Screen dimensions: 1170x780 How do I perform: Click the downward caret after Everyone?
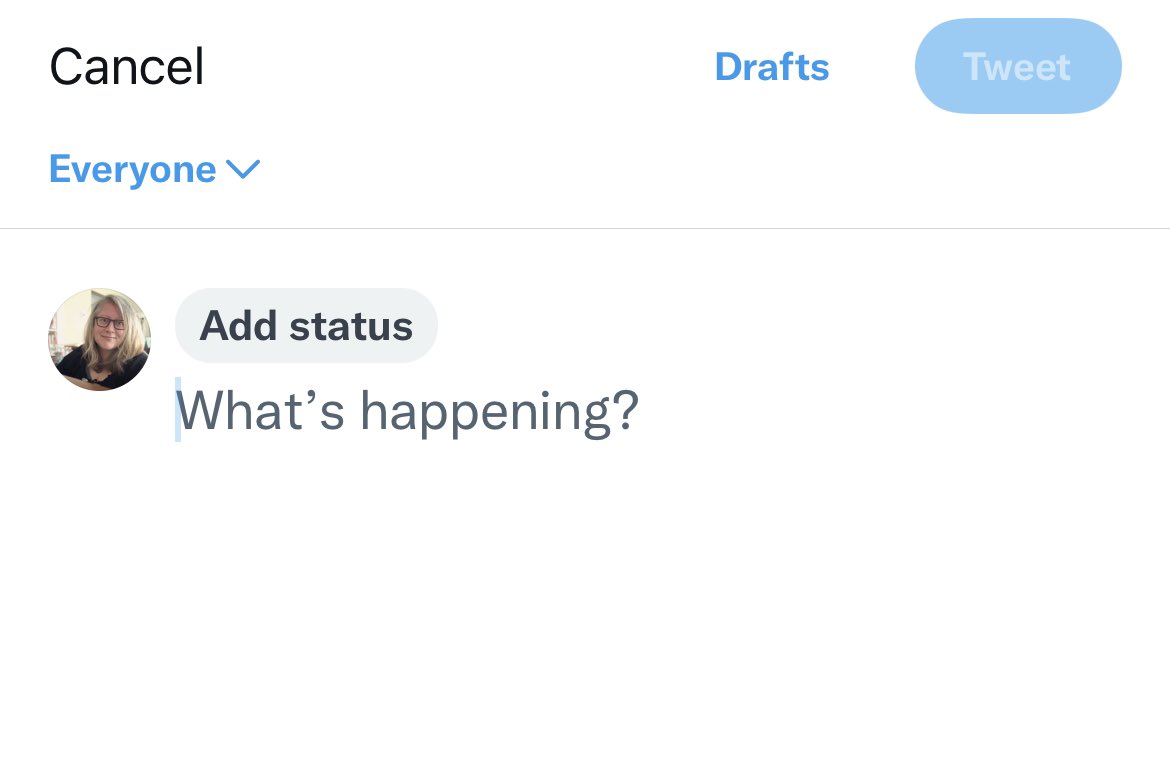tap(243, 170)
